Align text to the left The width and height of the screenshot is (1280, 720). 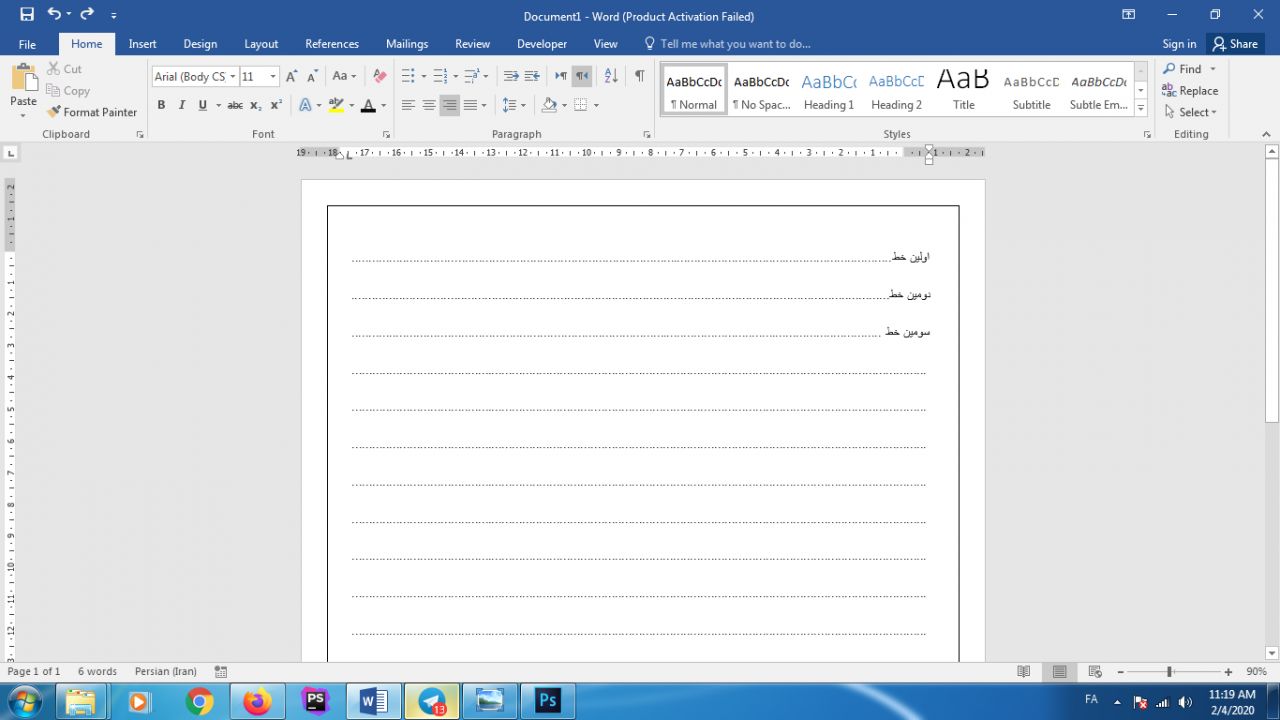[x=408, y=105]
